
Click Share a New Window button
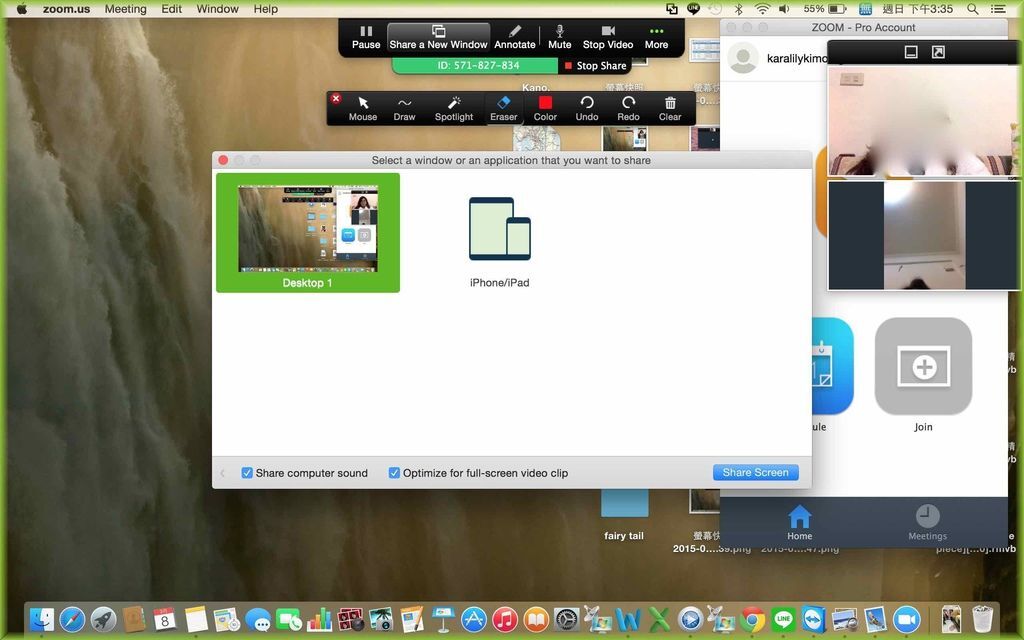click(438, 37)
